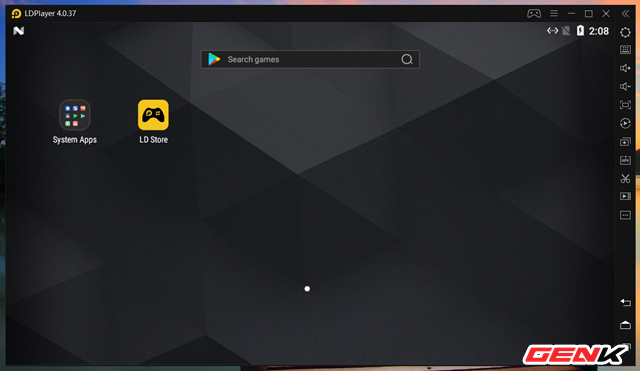
Task: Collapse the sidebar with double chevron
Action: pos(625,13)
